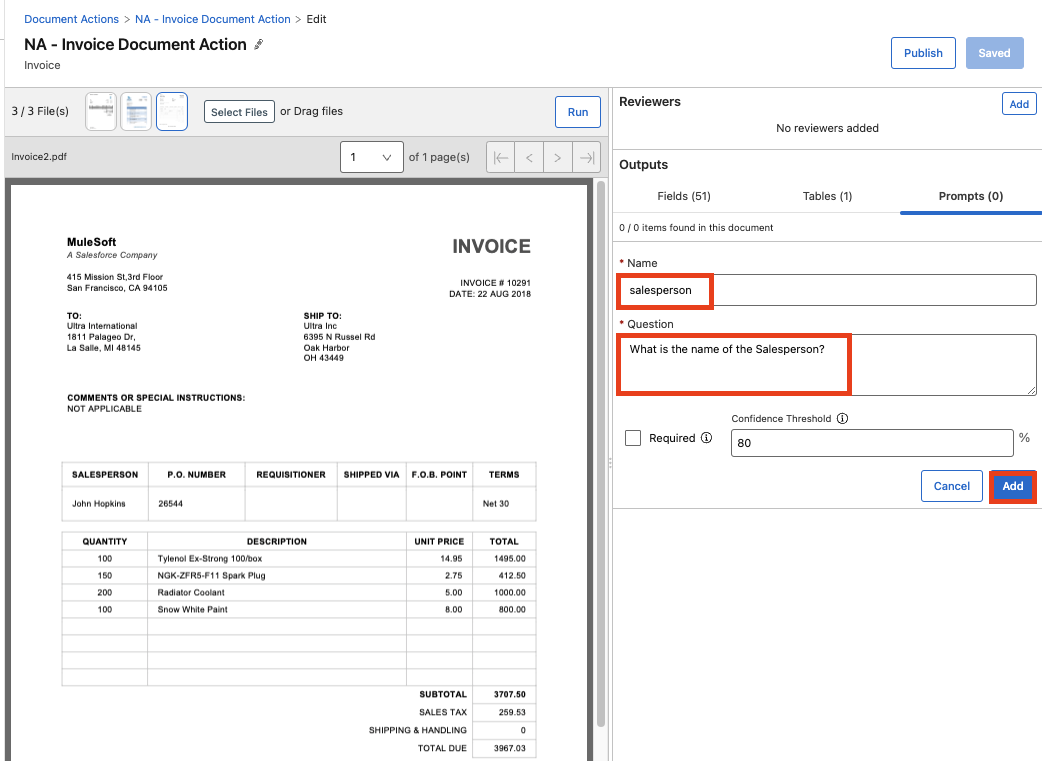The image size is (1042, 761).
Task: Click the TOTAL DUE value 3967.03
Action: 510,748
